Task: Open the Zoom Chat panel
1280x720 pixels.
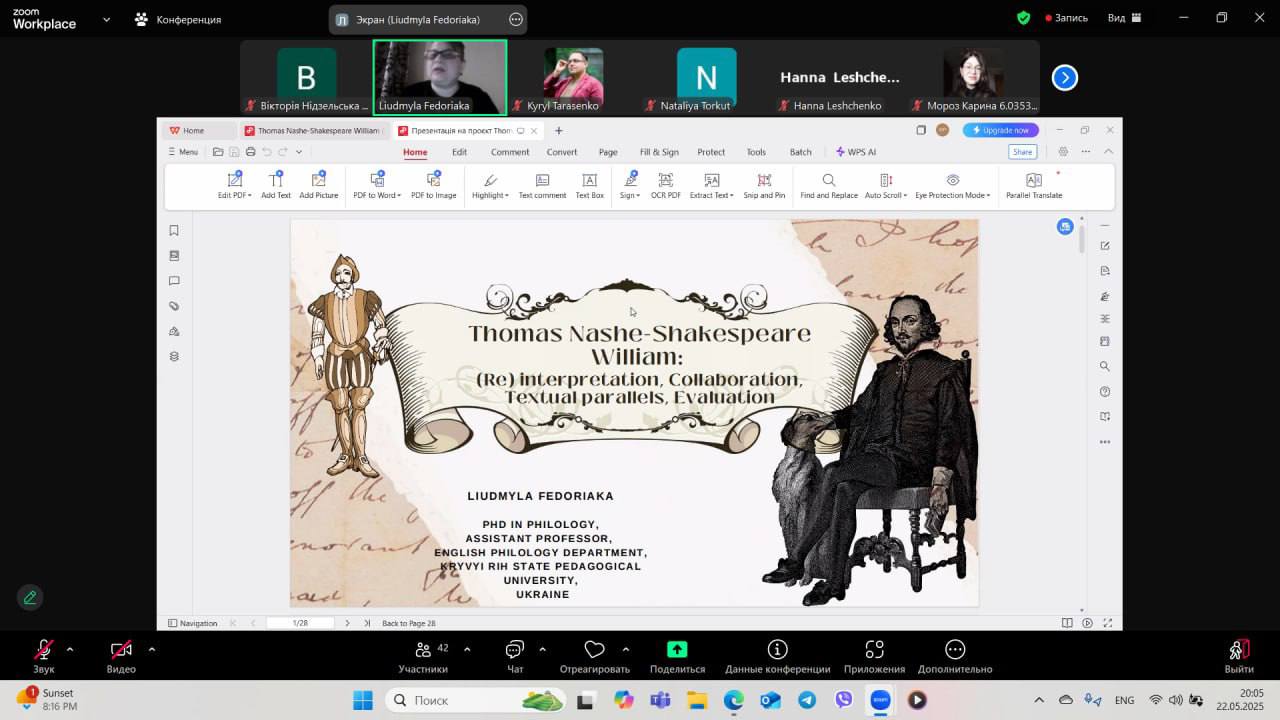Action: click(x=515, y=651)
